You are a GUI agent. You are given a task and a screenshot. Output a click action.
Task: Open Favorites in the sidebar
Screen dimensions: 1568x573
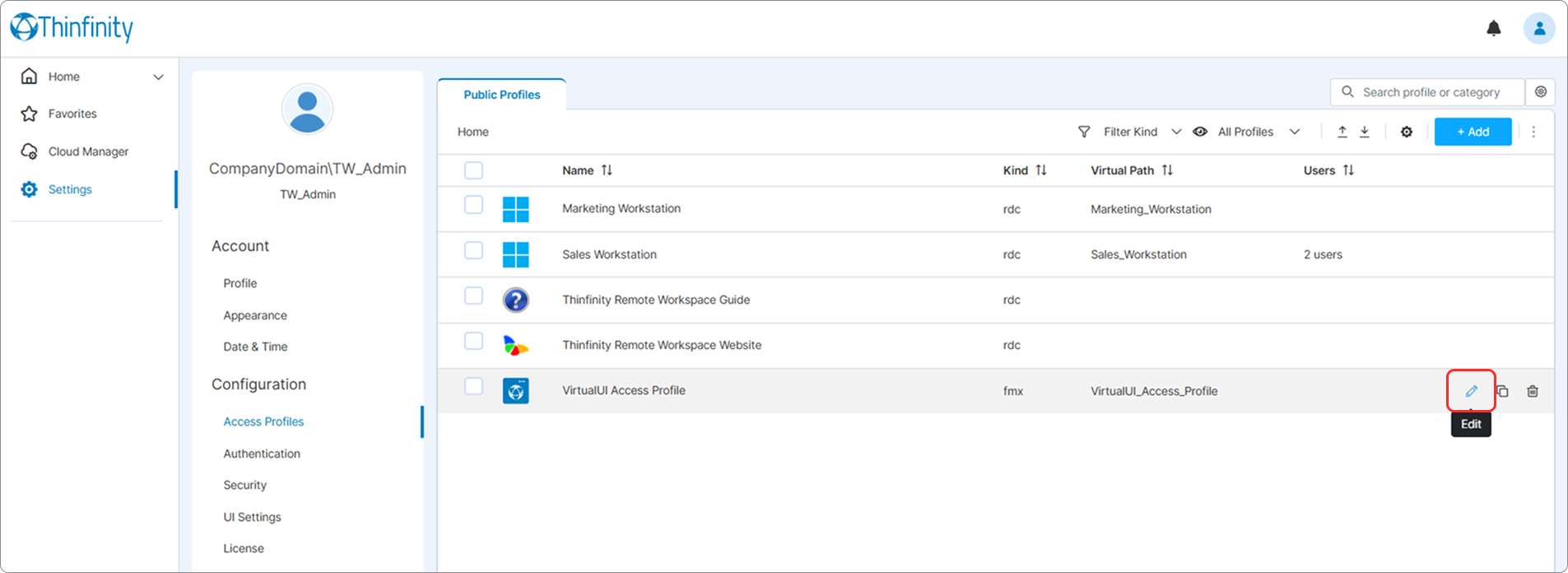click(x=72, y=114)
